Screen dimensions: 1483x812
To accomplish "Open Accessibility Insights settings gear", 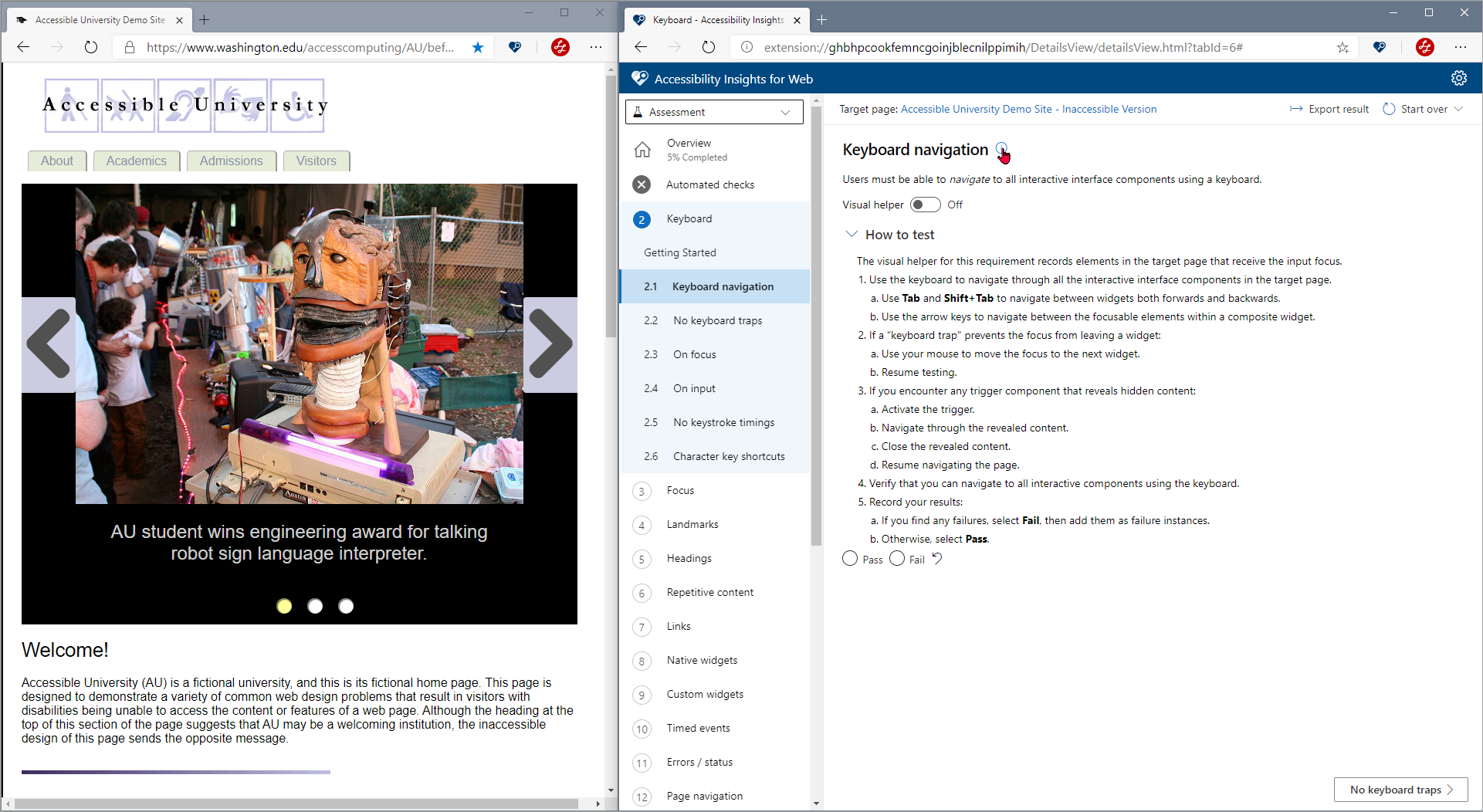I will point(1458,78).
